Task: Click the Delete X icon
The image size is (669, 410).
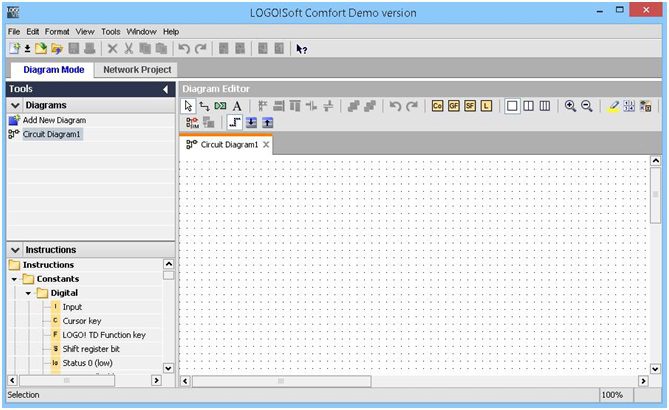Action: click(113, 49)
